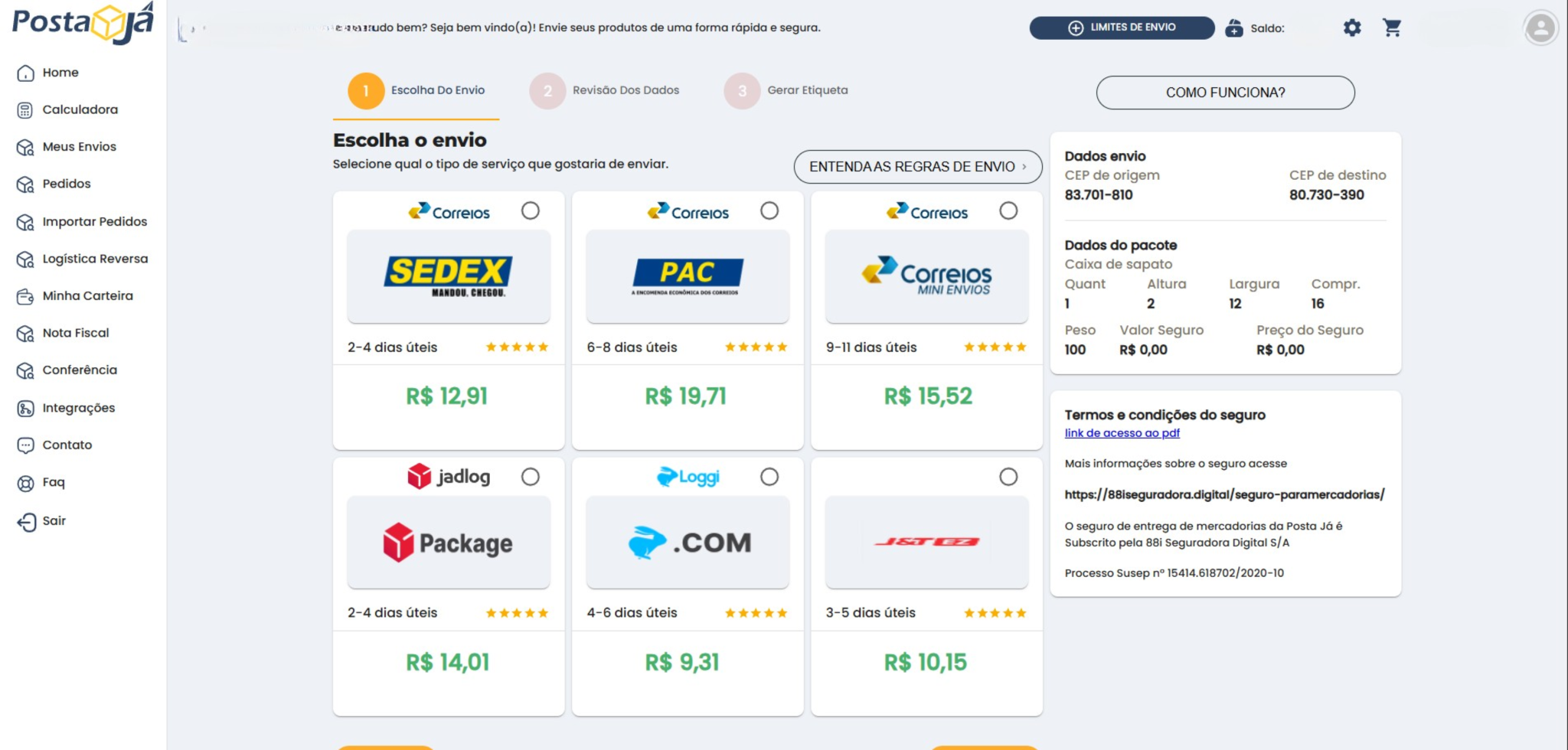Screen dimensions: 1568x750
Task: Click the Sair logout icon
Action: point(26,521)
